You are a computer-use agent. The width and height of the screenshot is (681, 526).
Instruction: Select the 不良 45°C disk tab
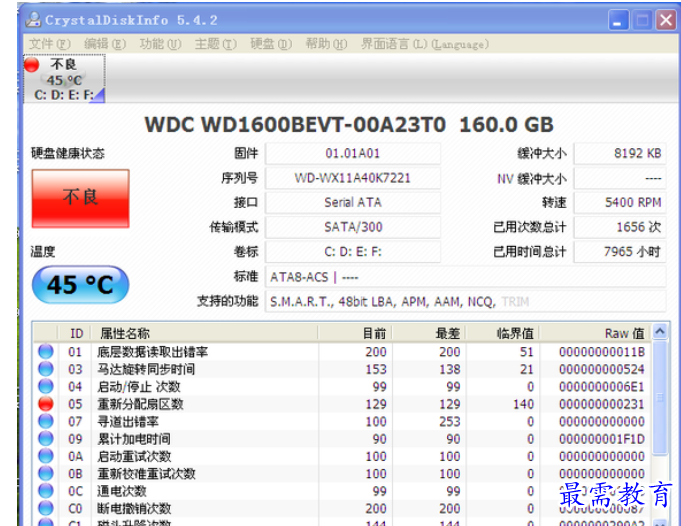click(x=64, y=79)
